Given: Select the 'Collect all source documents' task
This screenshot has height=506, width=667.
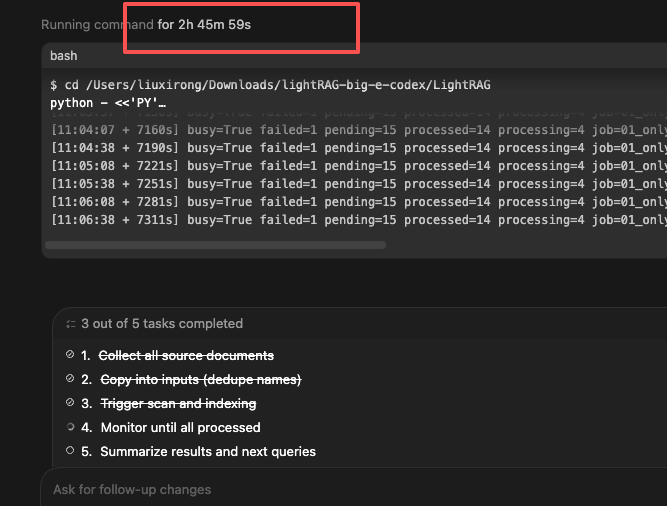Looking at the screenshot, I should pyautogui.click(x=186, y=355).
